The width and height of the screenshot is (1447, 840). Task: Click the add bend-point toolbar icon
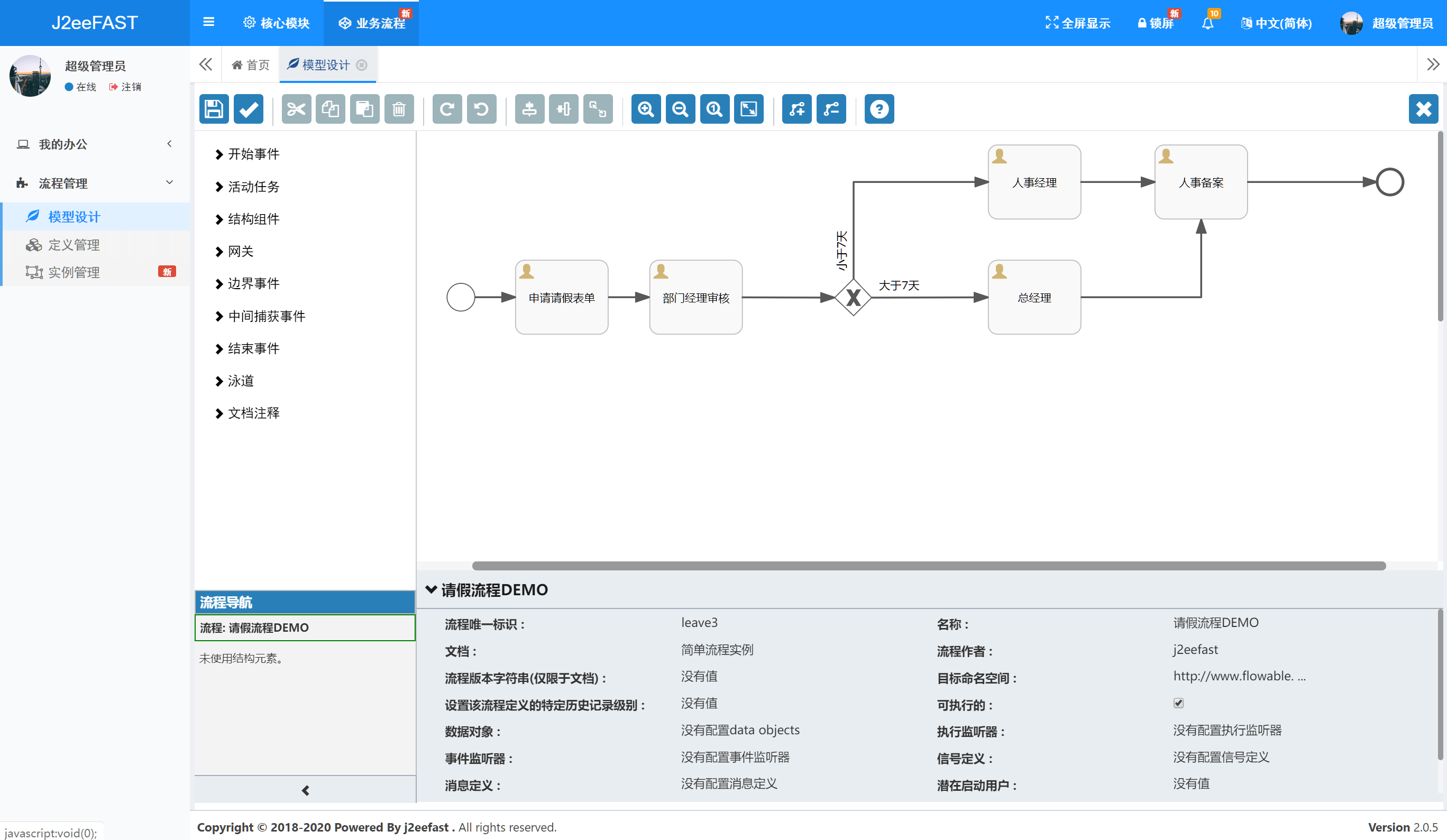(x=796, y=109)
